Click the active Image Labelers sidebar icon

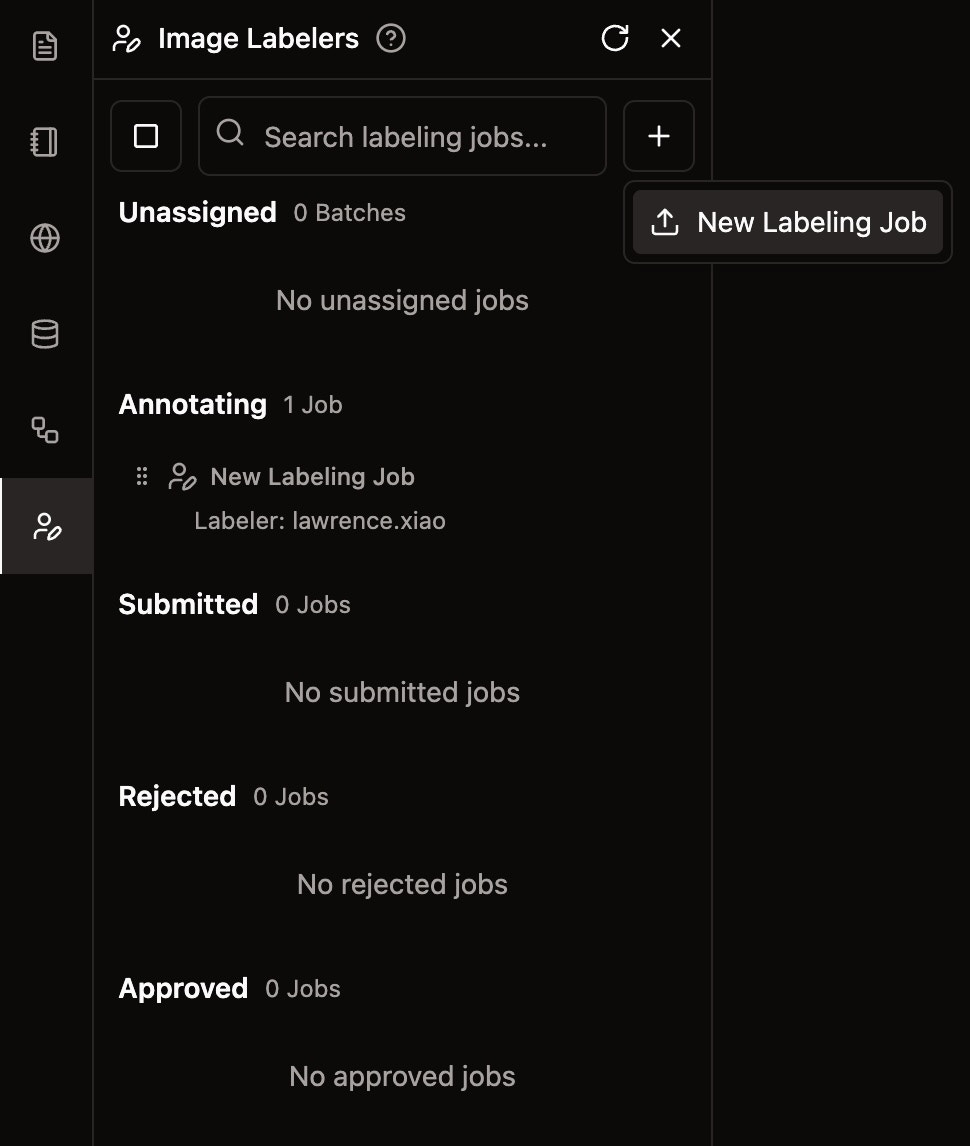45,526
